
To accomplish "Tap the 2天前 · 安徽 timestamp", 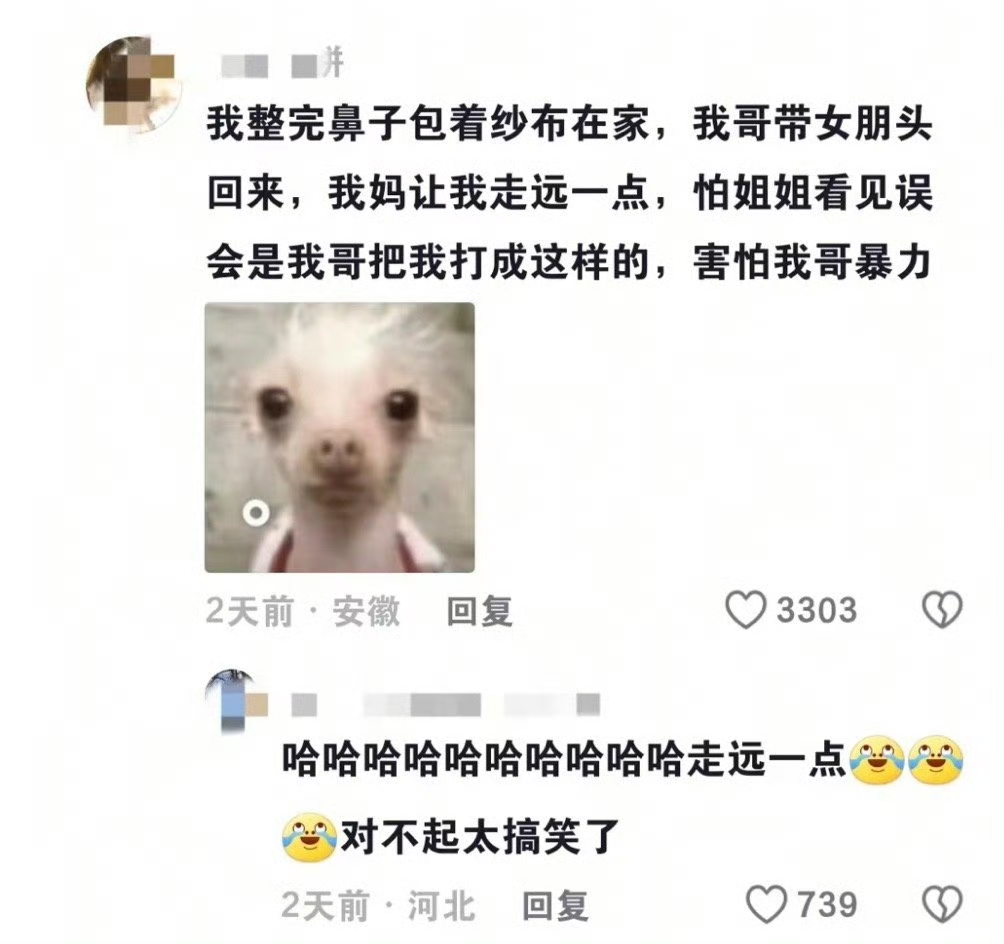I will click(303, 610).
